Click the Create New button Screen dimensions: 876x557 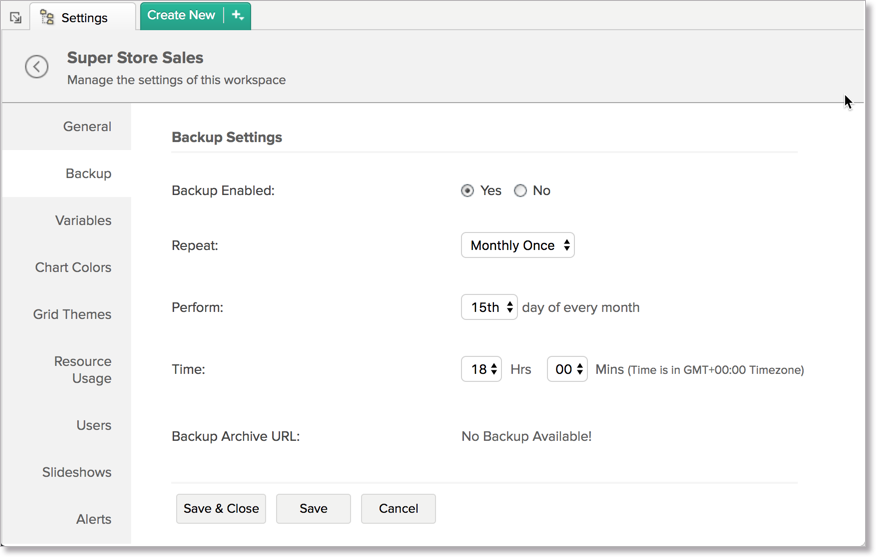[x=181, y=15]
